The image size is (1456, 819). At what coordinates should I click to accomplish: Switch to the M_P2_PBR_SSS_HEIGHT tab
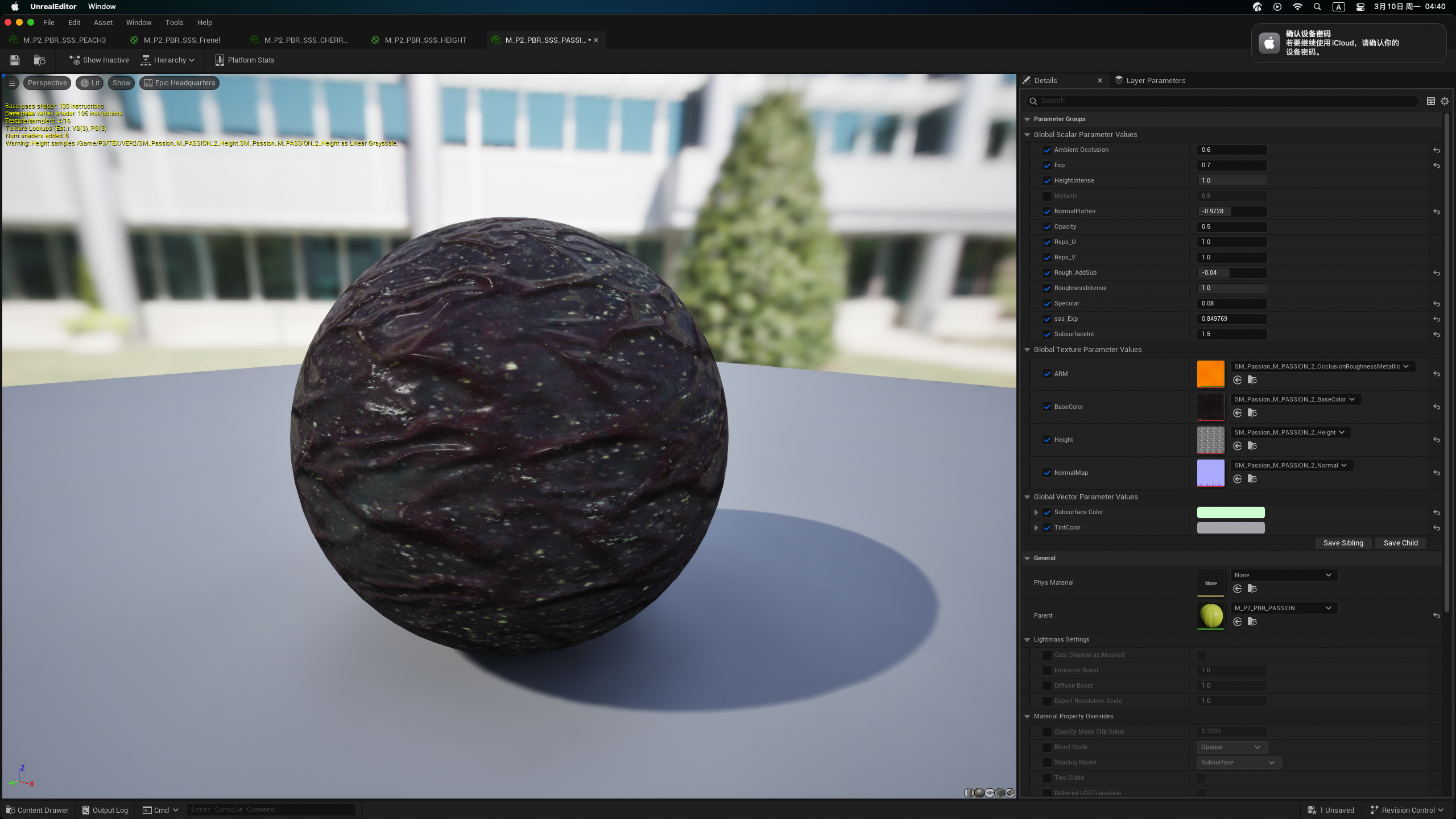coord(425,40)
